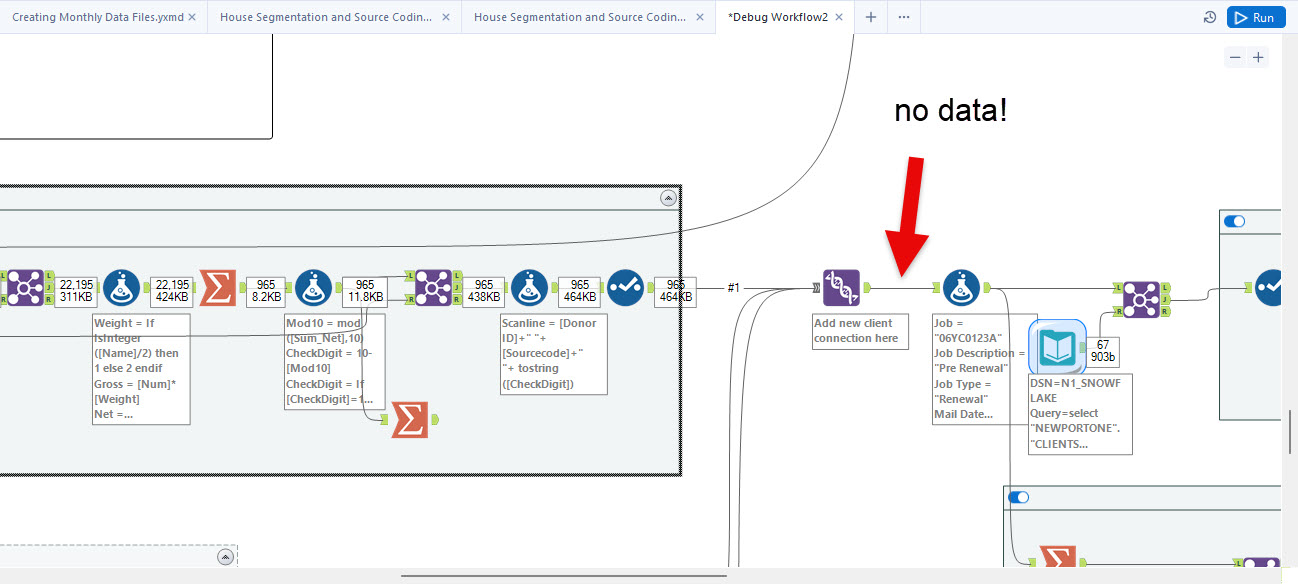Click the "DSN=N1_SNOWFLAKE" annotation

(x=1080, y=414)
